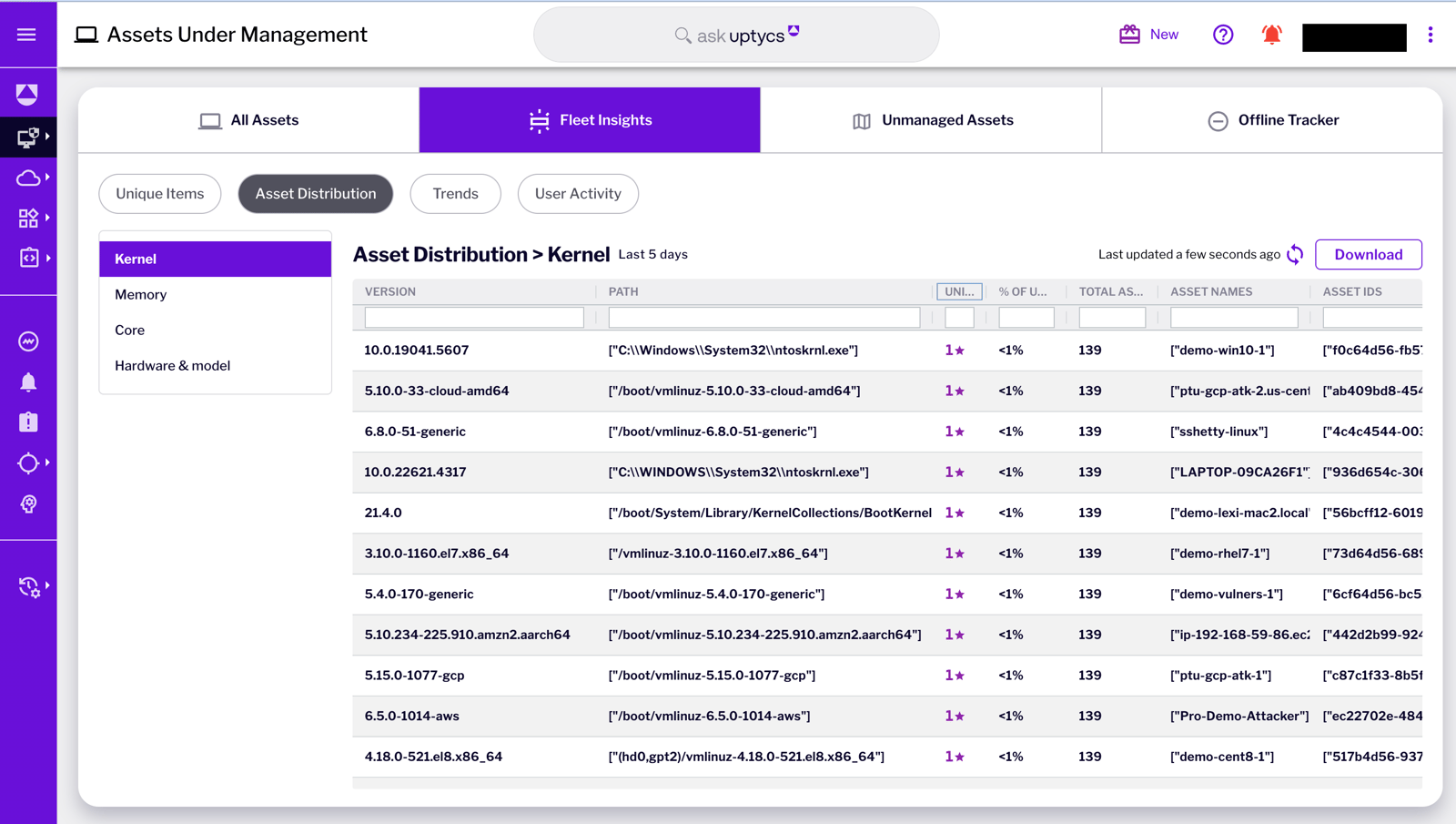
Task: Focus the ask uptycs search box
Action: pos(736,36)
